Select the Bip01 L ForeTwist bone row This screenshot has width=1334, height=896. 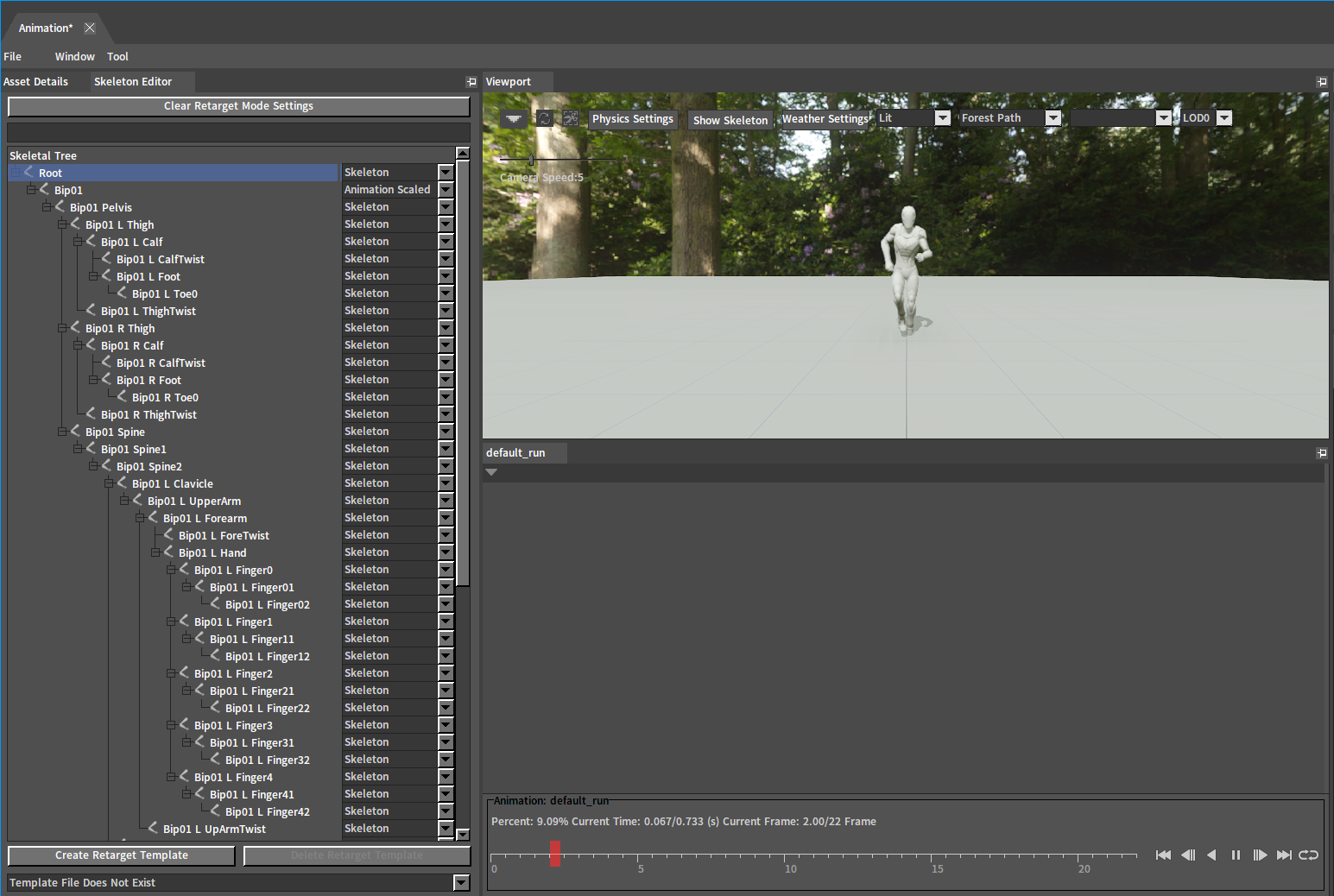[224, 535]
